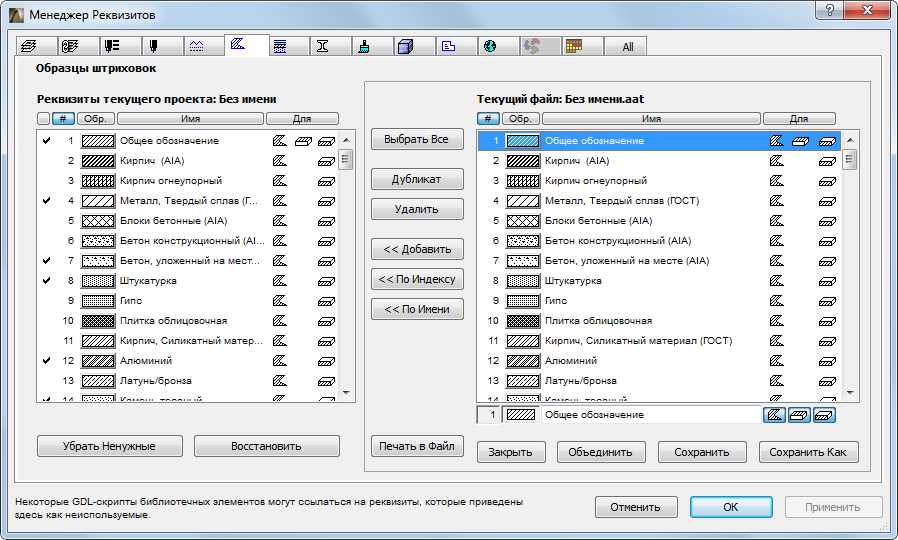Click Выбрать Все button
The height and width of the screenshot is (540, 898).
(x=417, y=139)
